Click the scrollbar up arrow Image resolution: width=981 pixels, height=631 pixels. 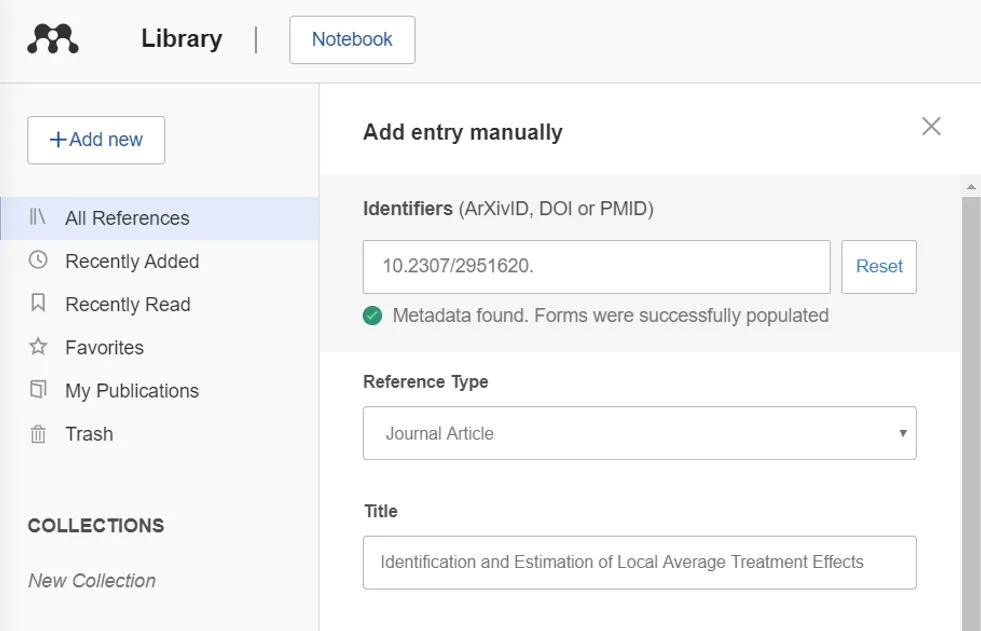tap(970, 186)
